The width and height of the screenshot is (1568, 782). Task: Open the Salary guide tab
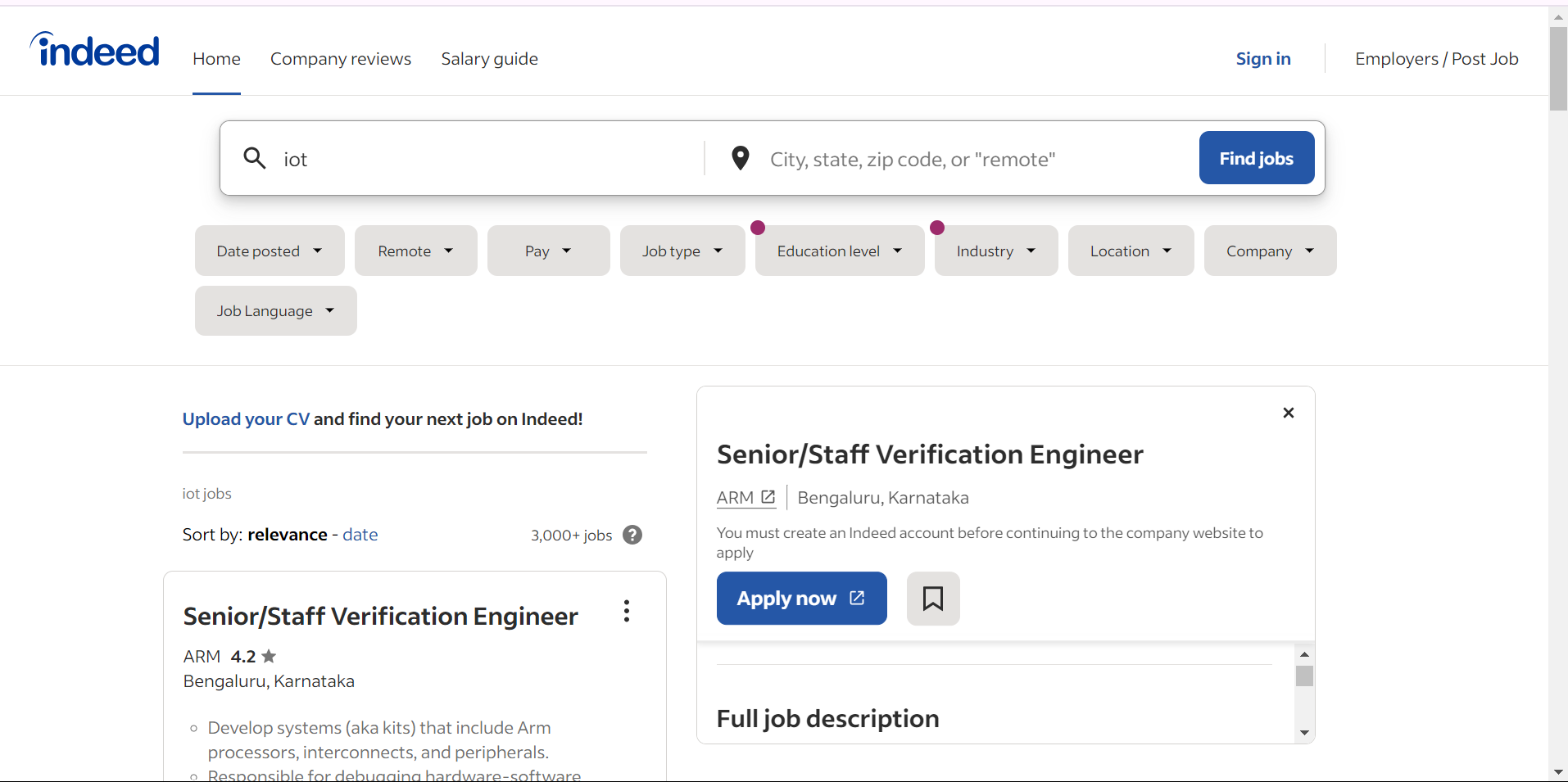[x=489, y=59]
